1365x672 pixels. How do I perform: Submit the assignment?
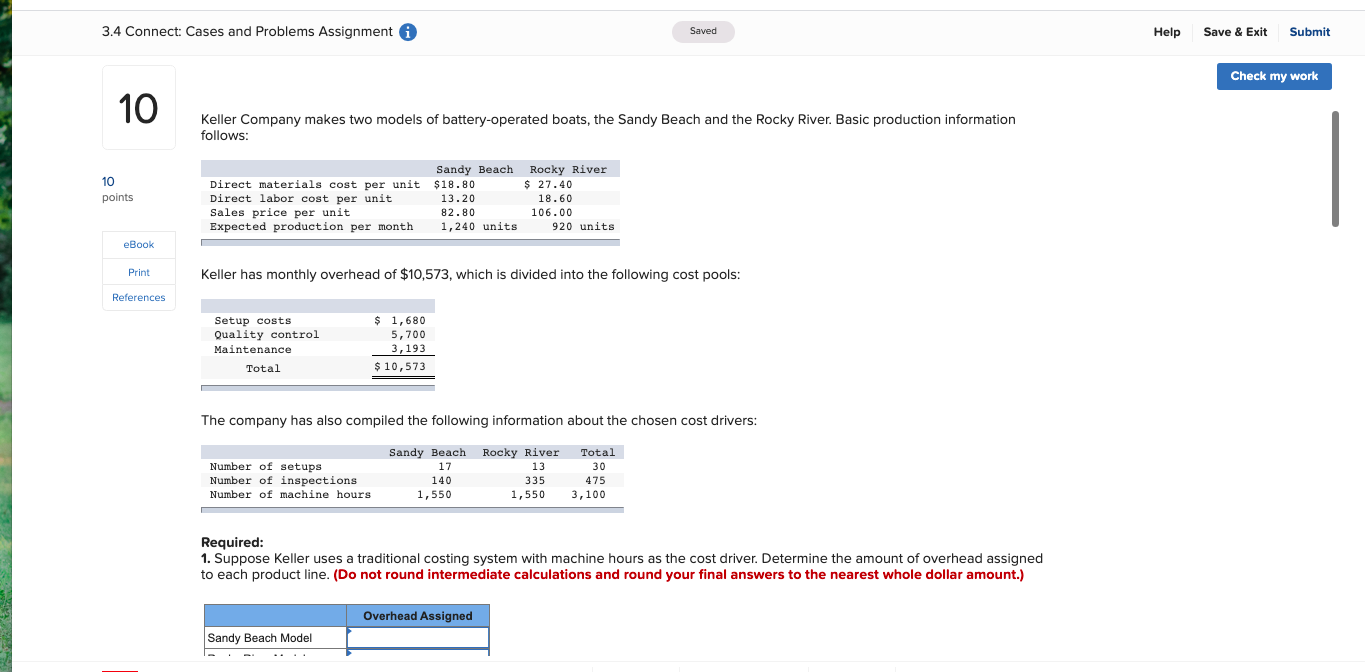tap(1309, 31)
